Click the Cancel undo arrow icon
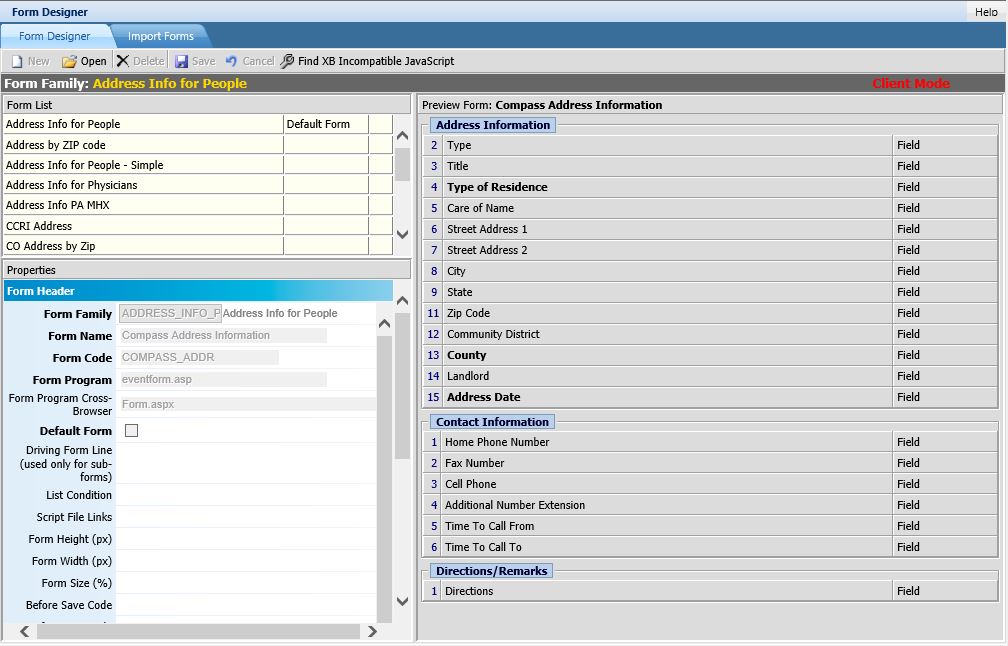The height and width of the screenshot is (646, 1008). click(x=231, y=60)
